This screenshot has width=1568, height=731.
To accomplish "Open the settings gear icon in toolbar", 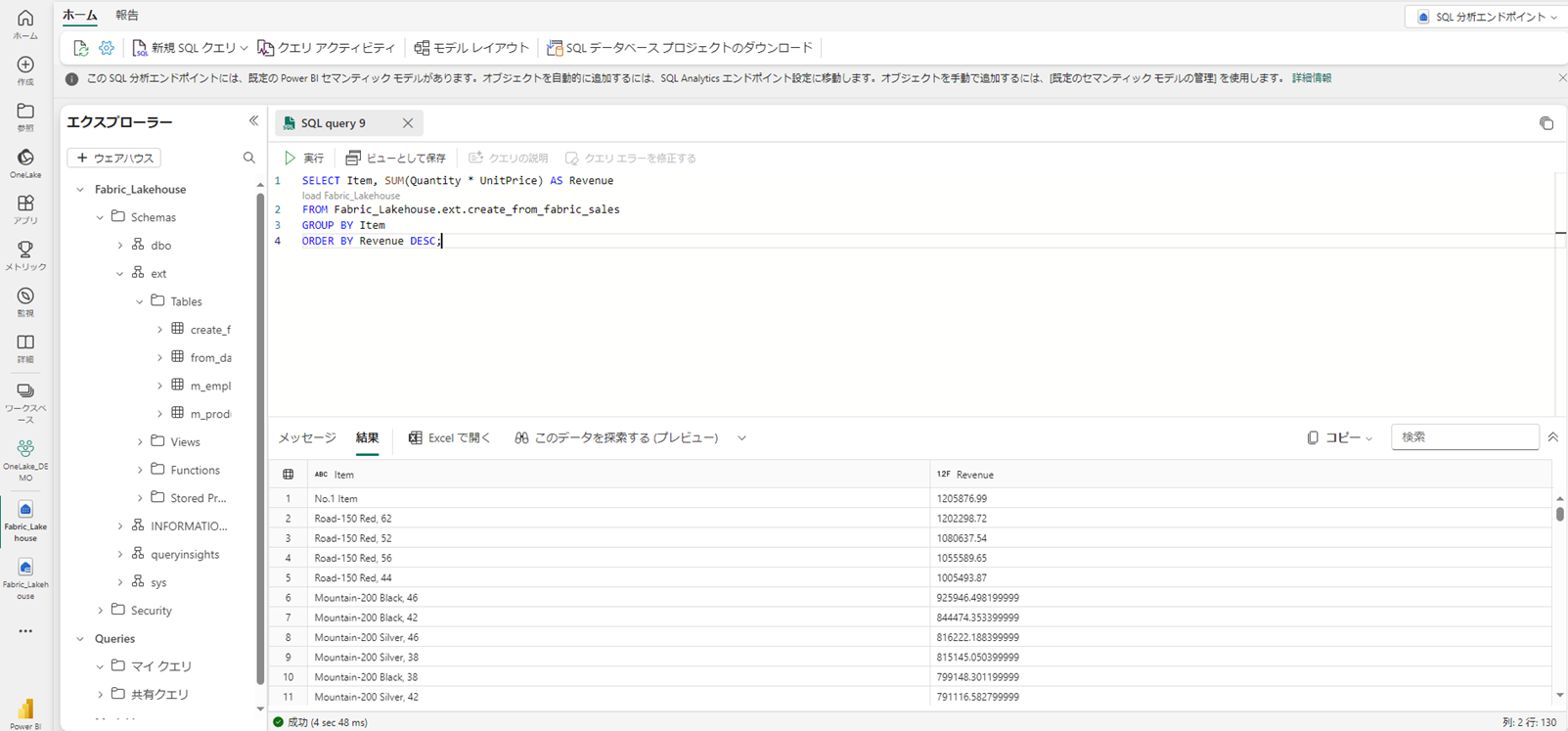I will [107, 48].
